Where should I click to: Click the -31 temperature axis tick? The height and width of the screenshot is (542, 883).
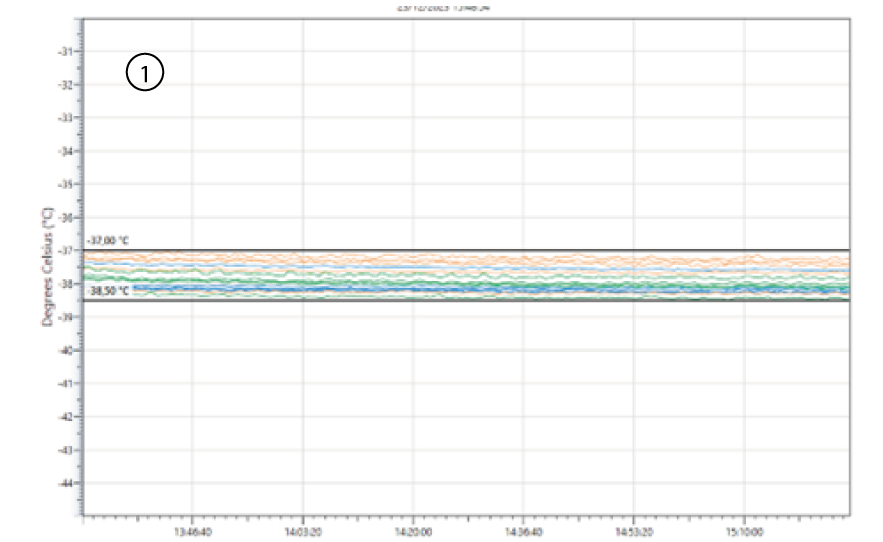(x=68, y=51)
